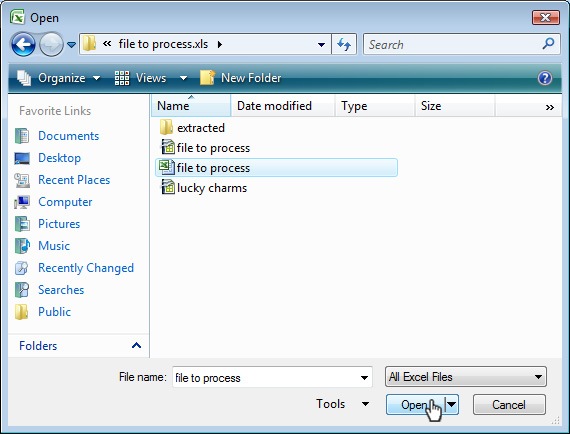Open Recently Changed link

click(86, 268)
